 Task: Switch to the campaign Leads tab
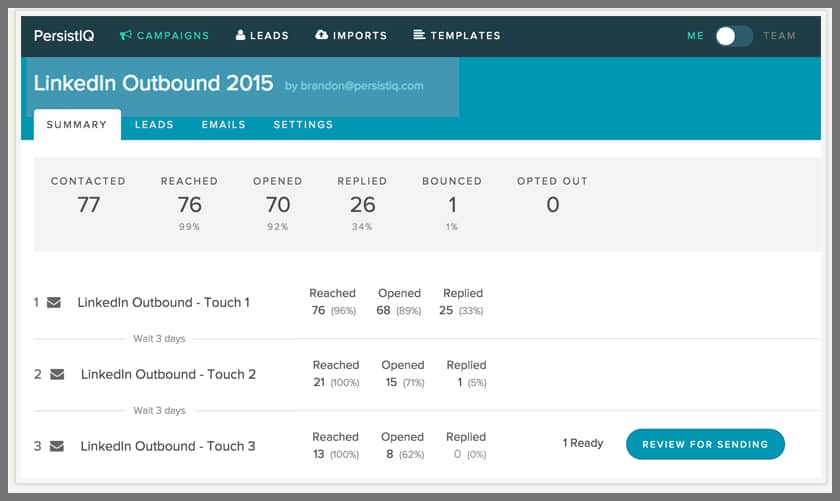click(x=154, y=125)
